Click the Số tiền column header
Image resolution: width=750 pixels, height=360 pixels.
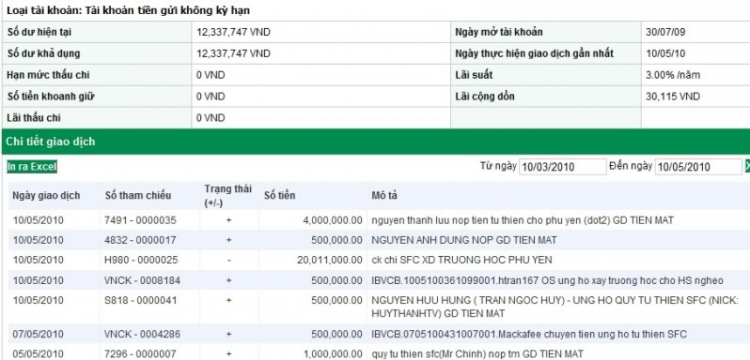point(280,196)
